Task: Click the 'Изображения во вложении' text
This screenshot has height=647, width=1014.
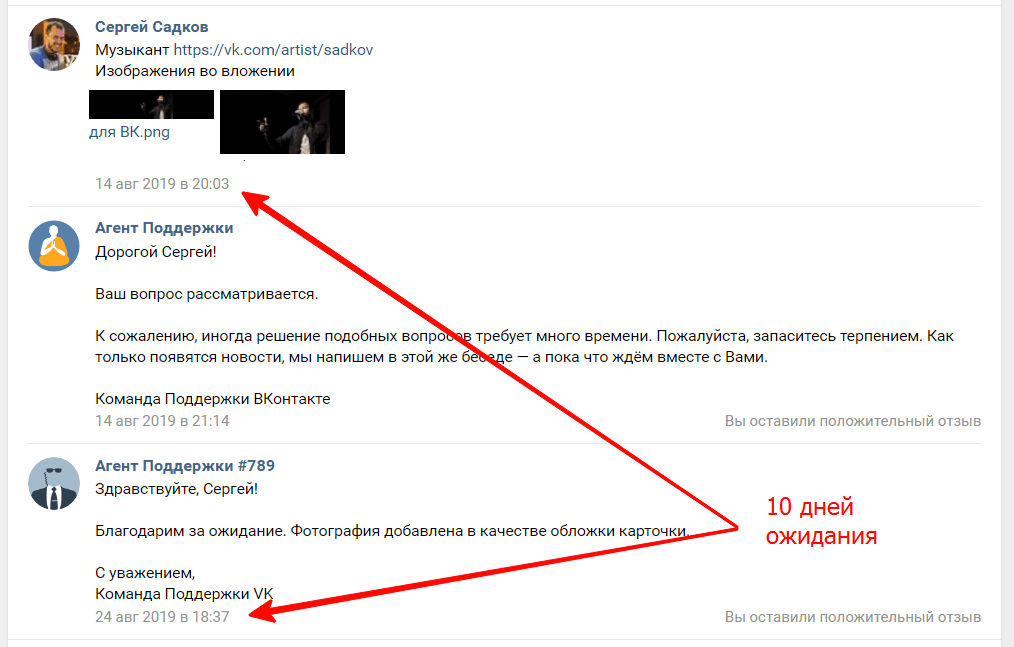Action: (195, 71)
